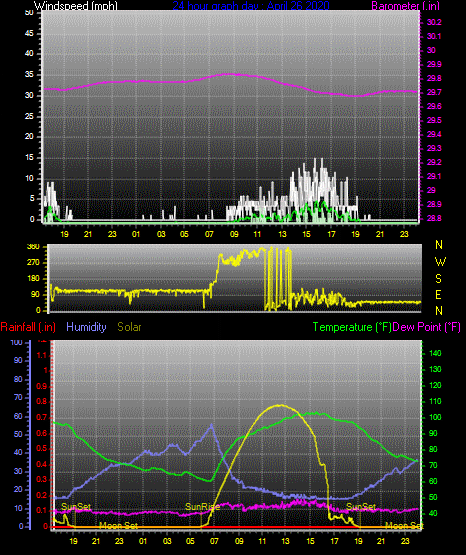Screen dimensions: 466x555
Task: Click the S compass letter
Action: pos(438,279)
